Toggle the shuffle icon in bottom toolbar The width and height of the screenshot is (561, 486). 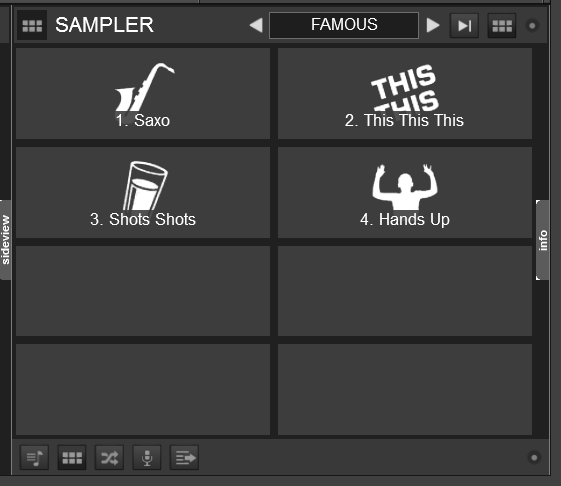(109, 457)
